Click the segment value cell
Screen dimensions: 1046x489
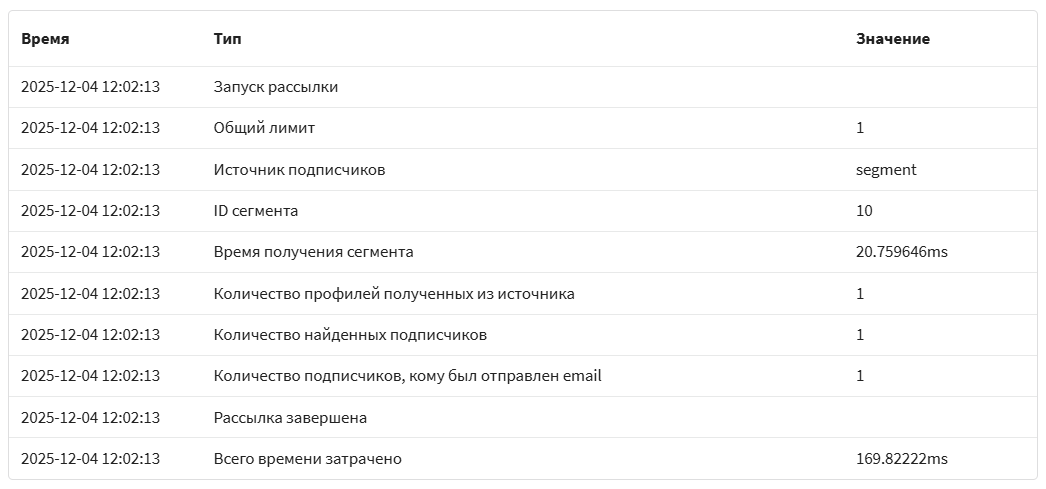[x=886, y=170]
